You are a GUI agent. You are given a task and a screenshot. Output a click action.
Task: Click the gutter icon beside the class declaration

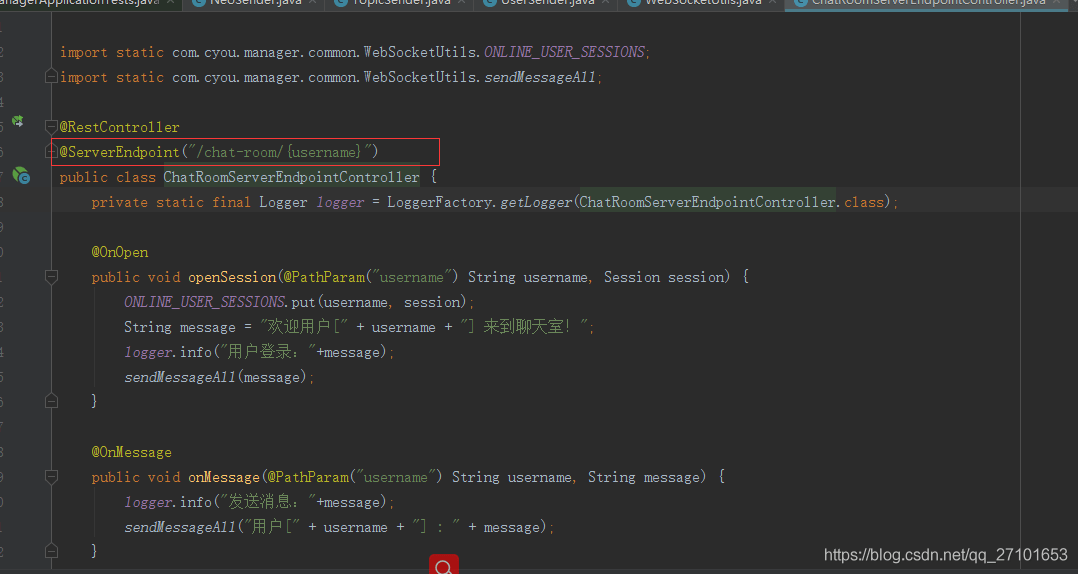tap(20, 175)
